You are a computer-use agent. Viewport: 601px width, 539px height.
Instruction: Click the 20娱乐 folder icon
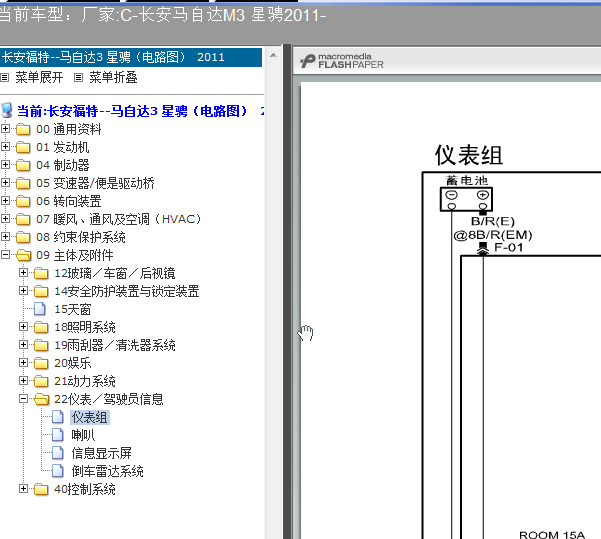pyautogui.click(x=41, y=363)
